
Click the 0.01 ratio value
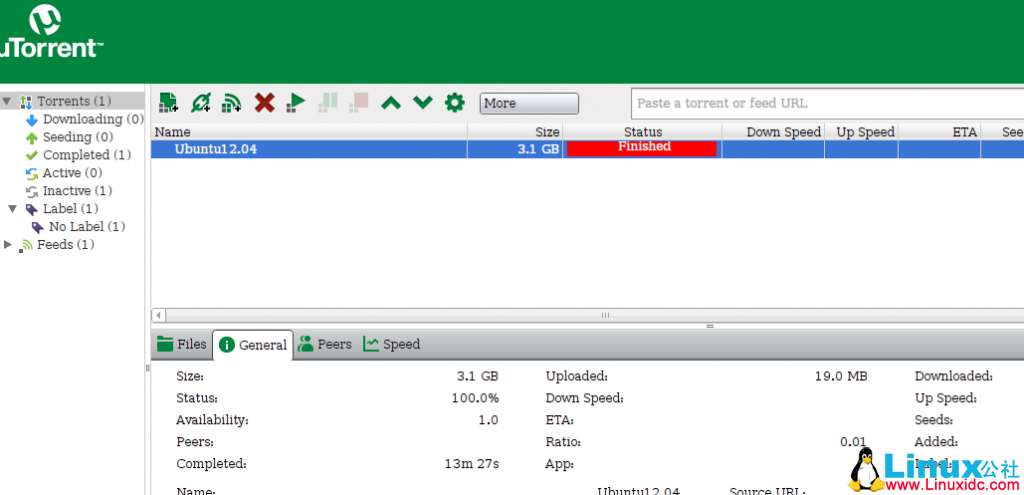click(x=854, y=442)
